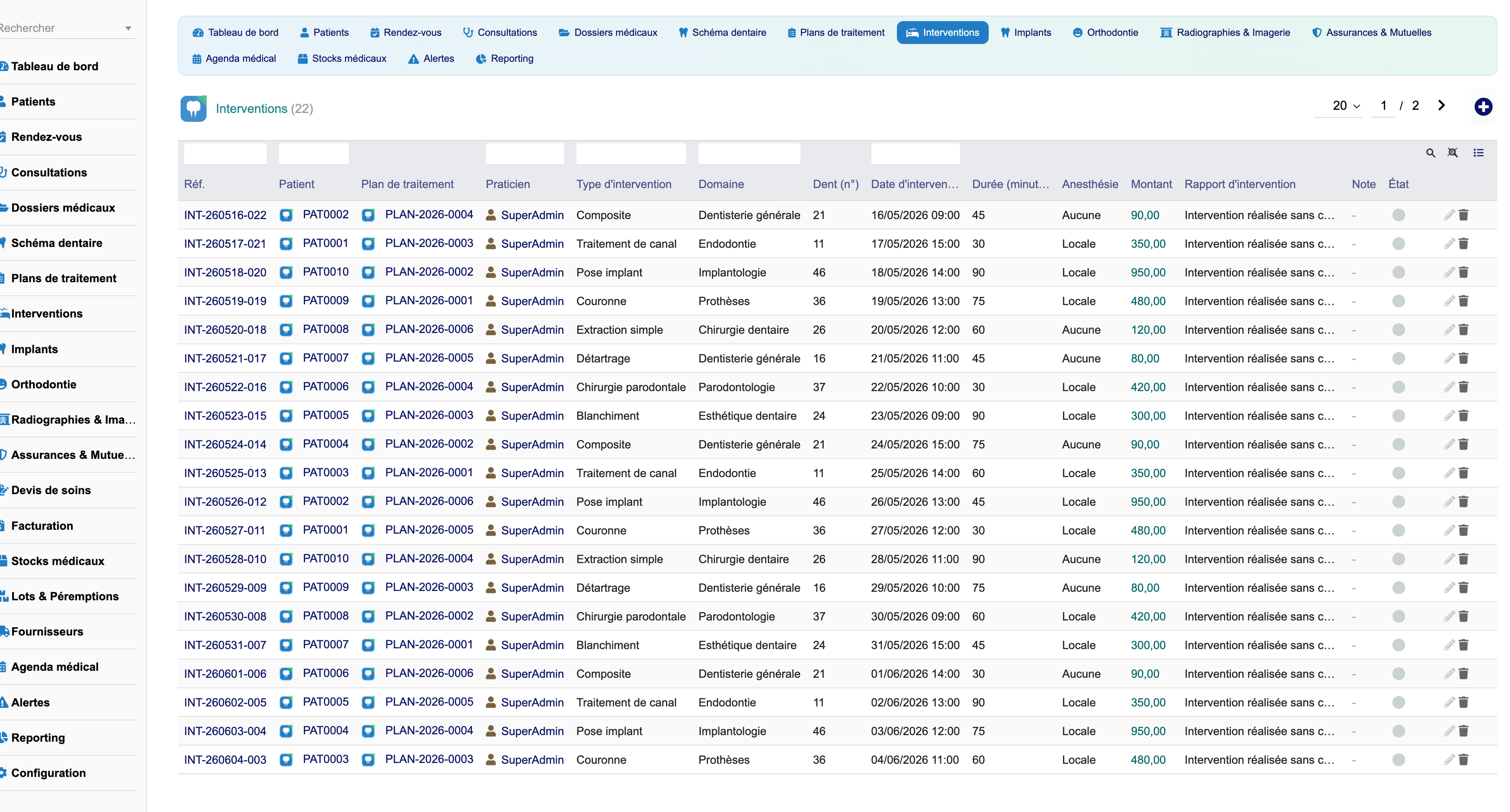Clear filters with the crossed-out magnifier icon

tap(1453, 153)
